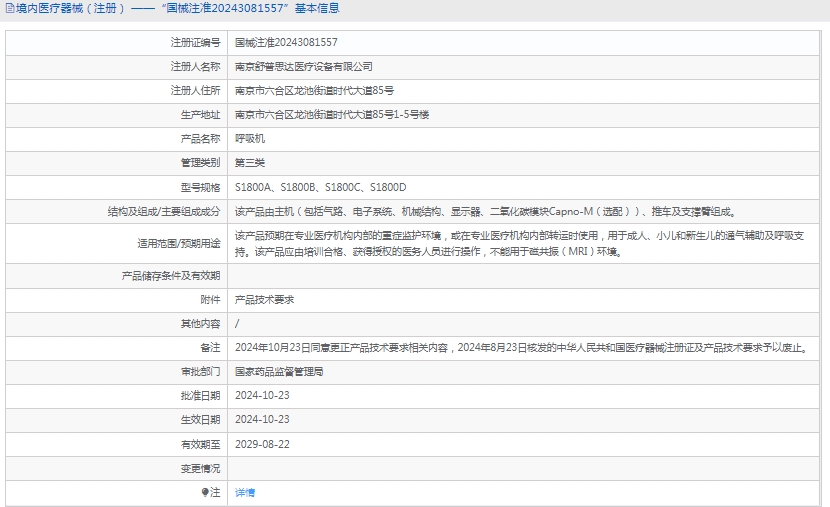
Task: Click the 批准日期 value 2024-10-23
Action: (x=261, y=395)
